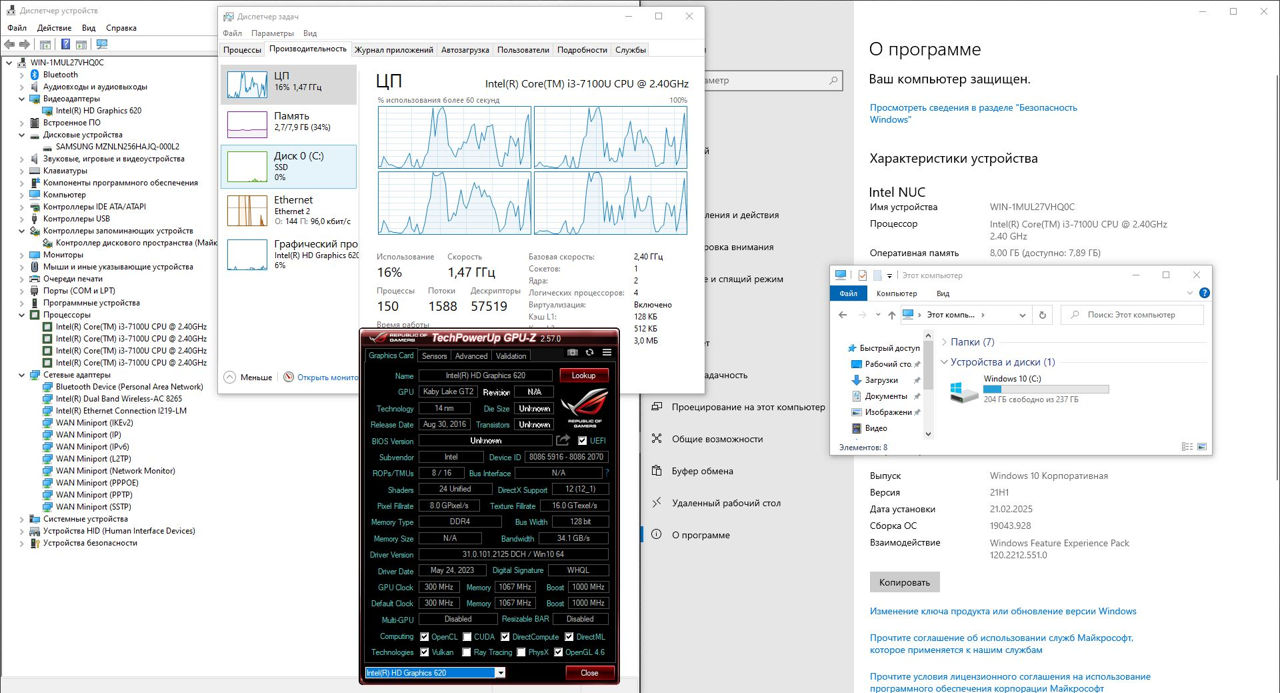Click the BIOS export share icon in GPU-Z
Viewport: 1280px width, 693px height.
pos(563,440)
